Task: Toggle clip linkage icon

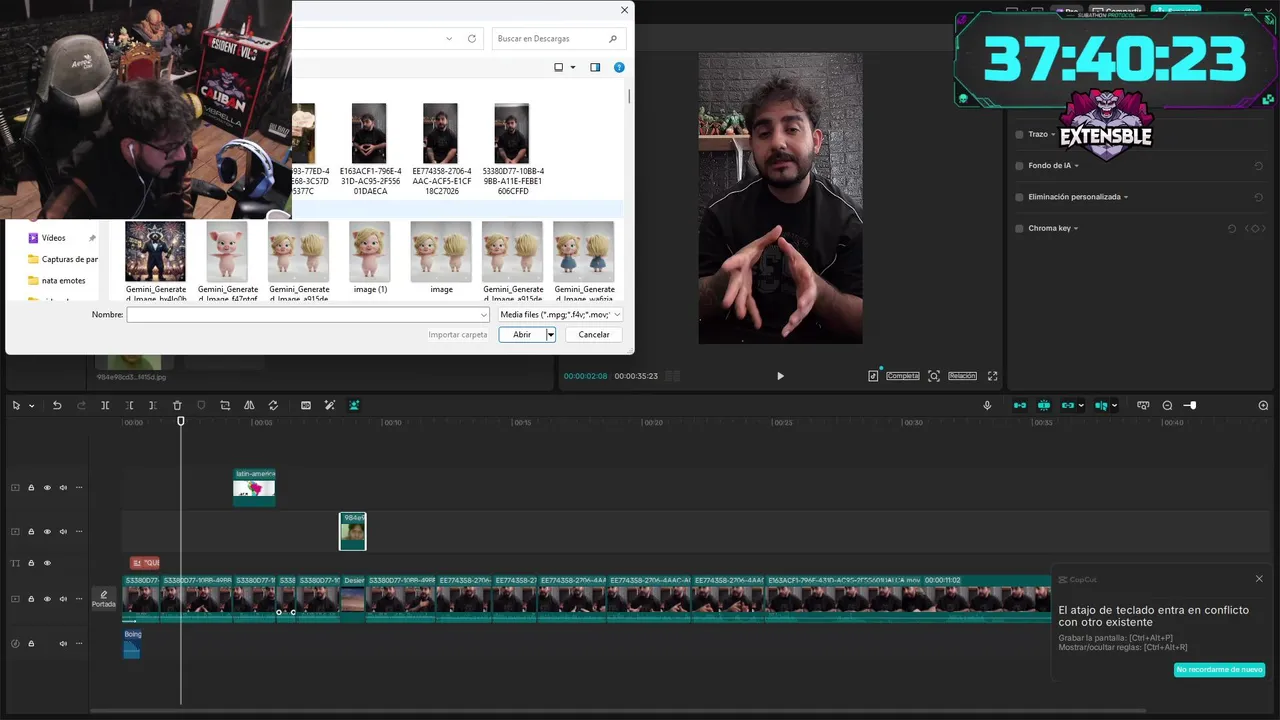Action: click(1068, 405)
